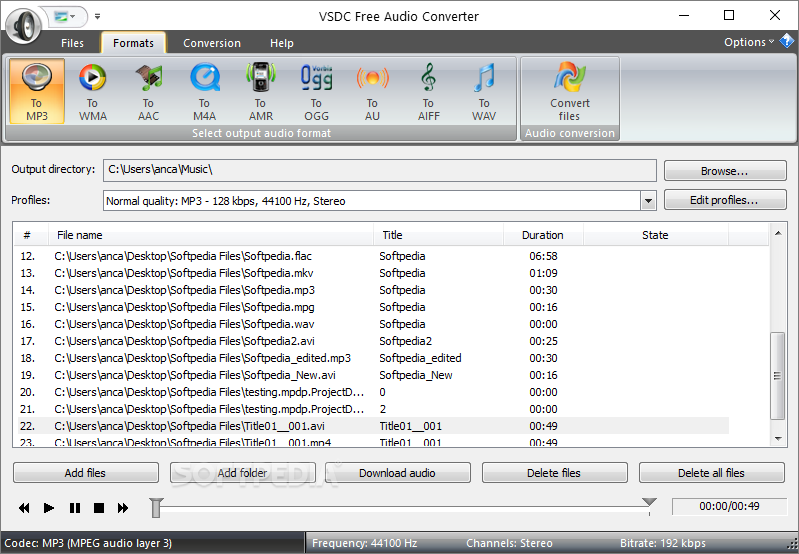Select row 22 Title01__001.avi
799x554 pixels.
[373, 426]
